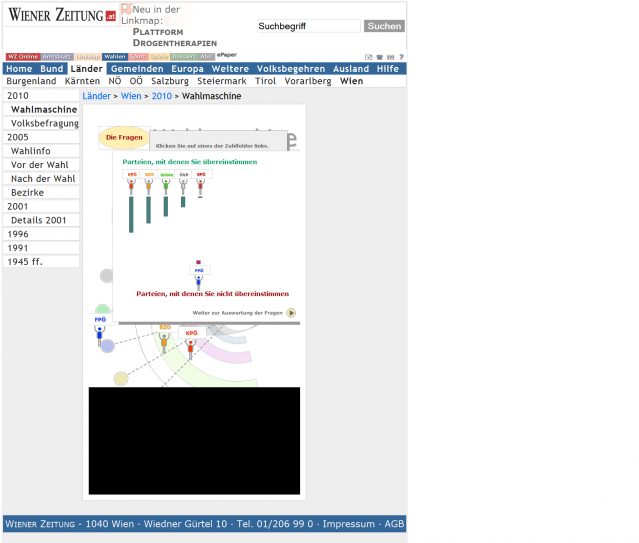This screenshot has width=639, height=543.
Task: Click the first small icon left of the telephone
Action: [368, 57]
